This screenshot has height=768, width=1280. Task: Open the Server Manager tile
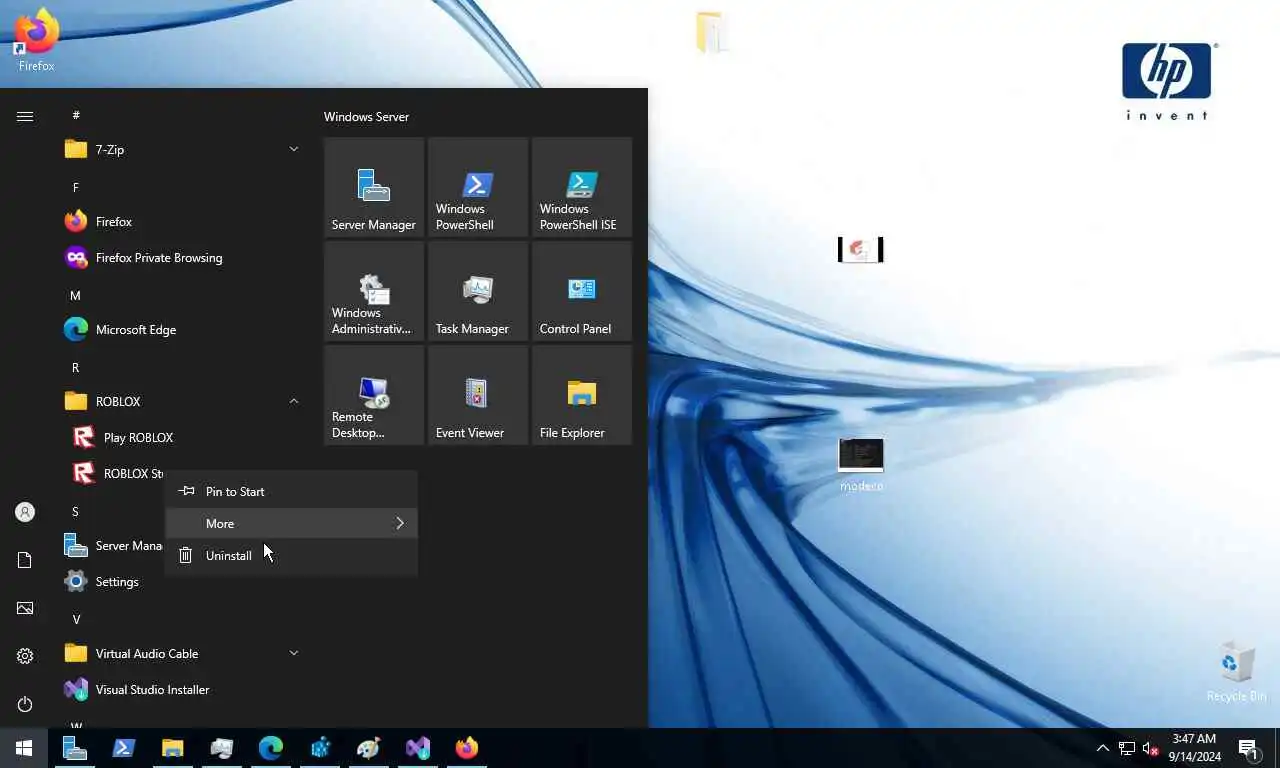tap(374, 187)
